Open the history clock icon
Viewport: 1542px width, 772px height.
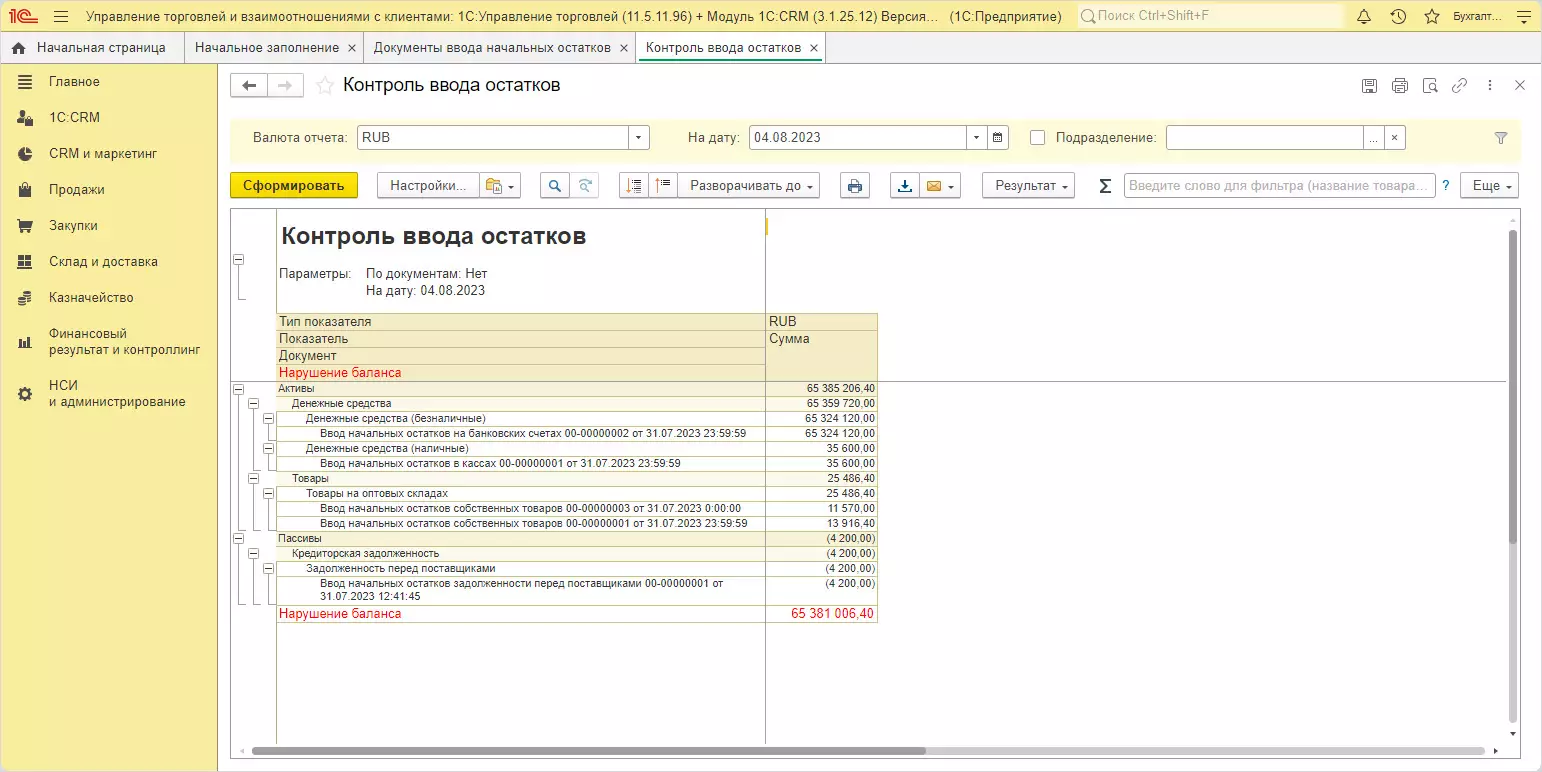tap(1398, 17)
